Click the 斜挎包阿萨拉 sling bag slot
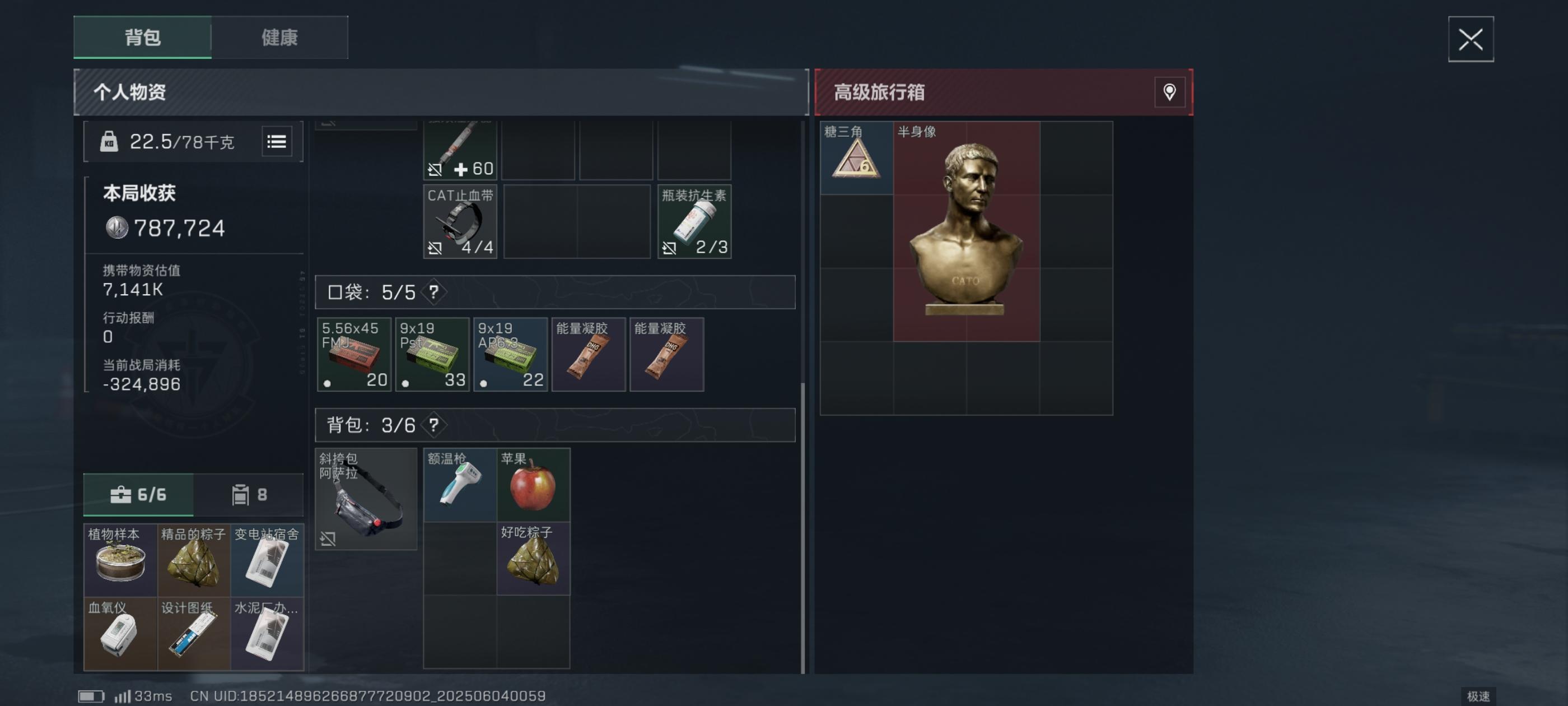The width and height of the screenshot is (1568, 706). [366, 499]
